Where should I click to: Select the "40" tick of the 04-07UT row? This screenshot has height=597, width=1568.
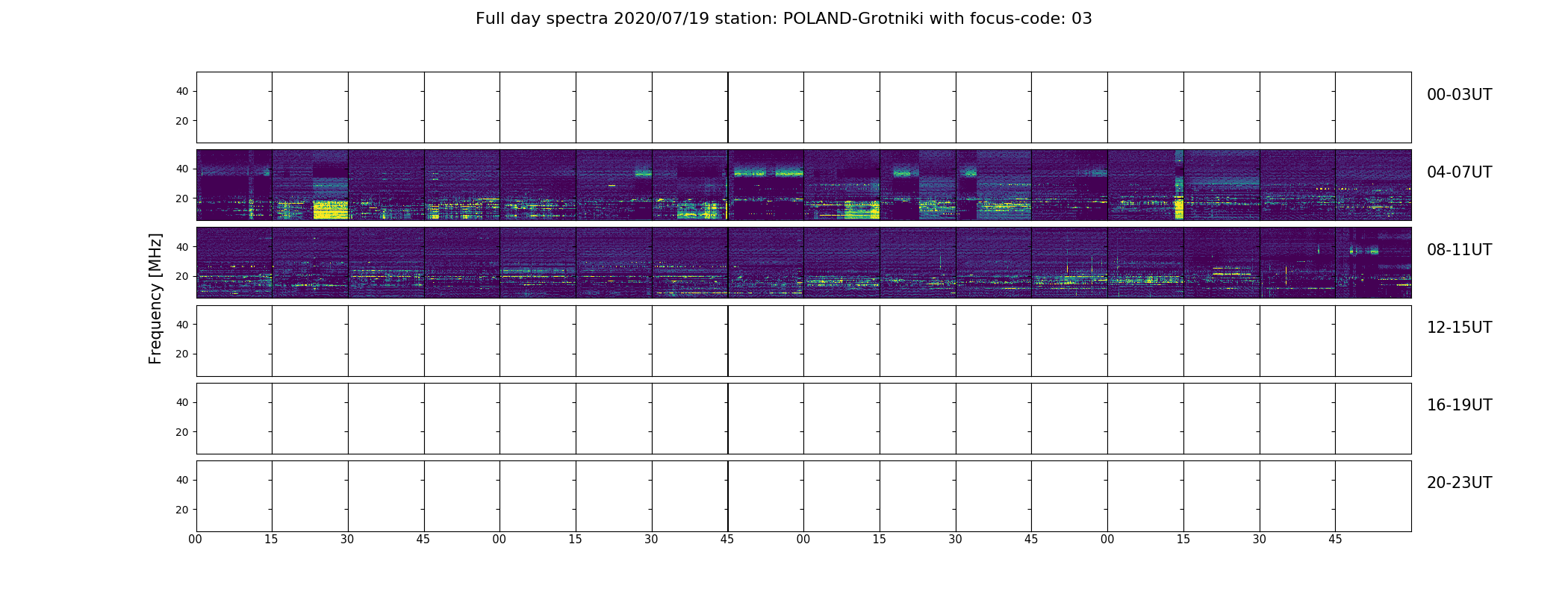[x=181, y=169]
